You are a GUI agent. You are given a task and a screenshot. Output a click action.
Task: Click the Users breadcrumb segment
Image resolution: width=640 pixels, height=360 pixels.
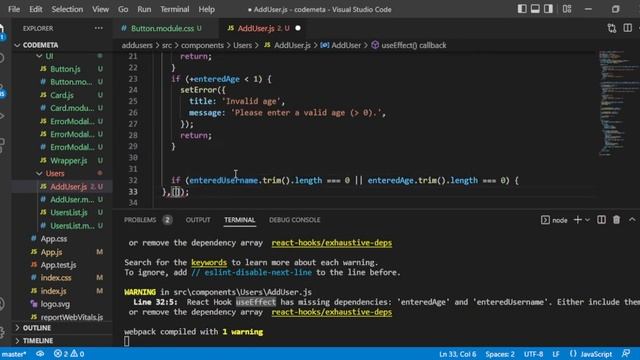[242, 45]
